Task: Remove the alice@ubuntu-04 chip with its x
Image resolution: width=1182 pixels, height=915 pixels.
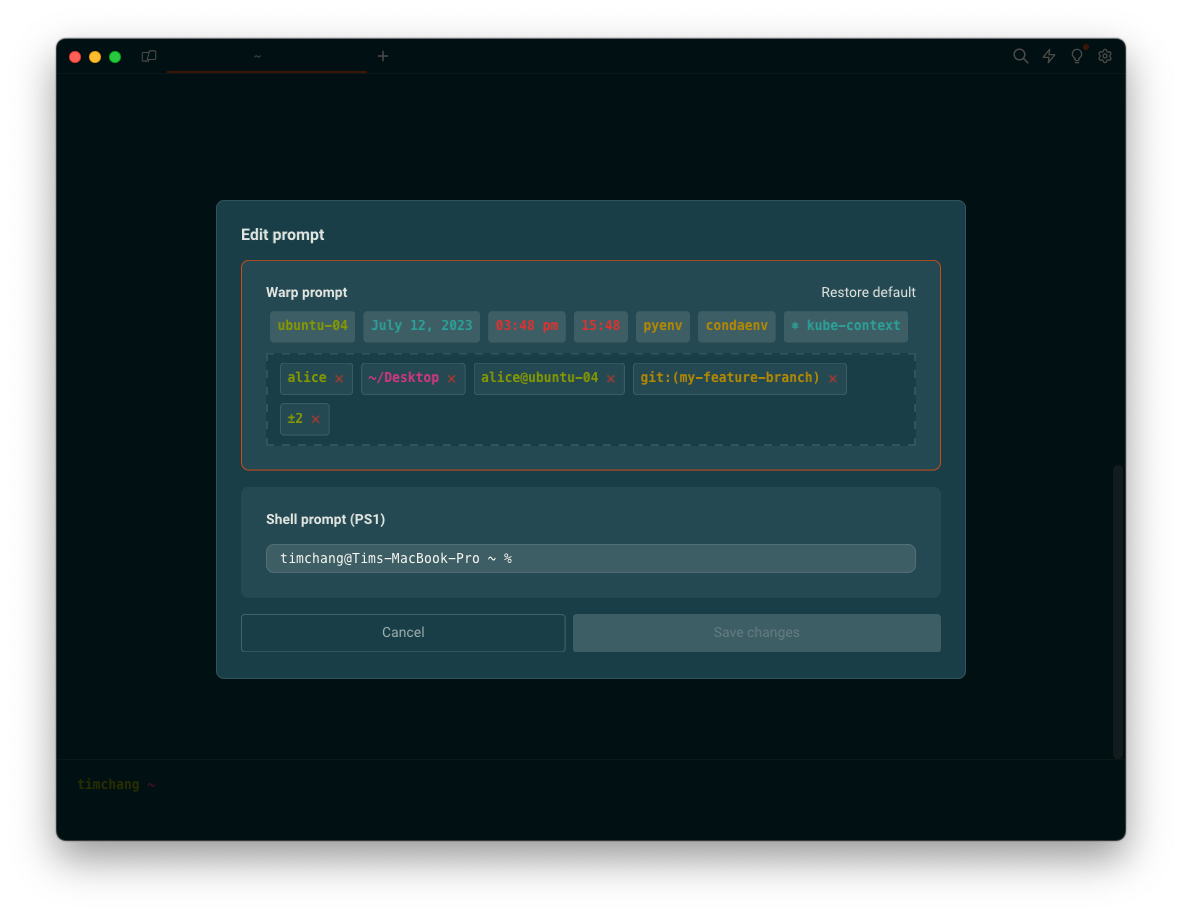Action: (611, 378)
